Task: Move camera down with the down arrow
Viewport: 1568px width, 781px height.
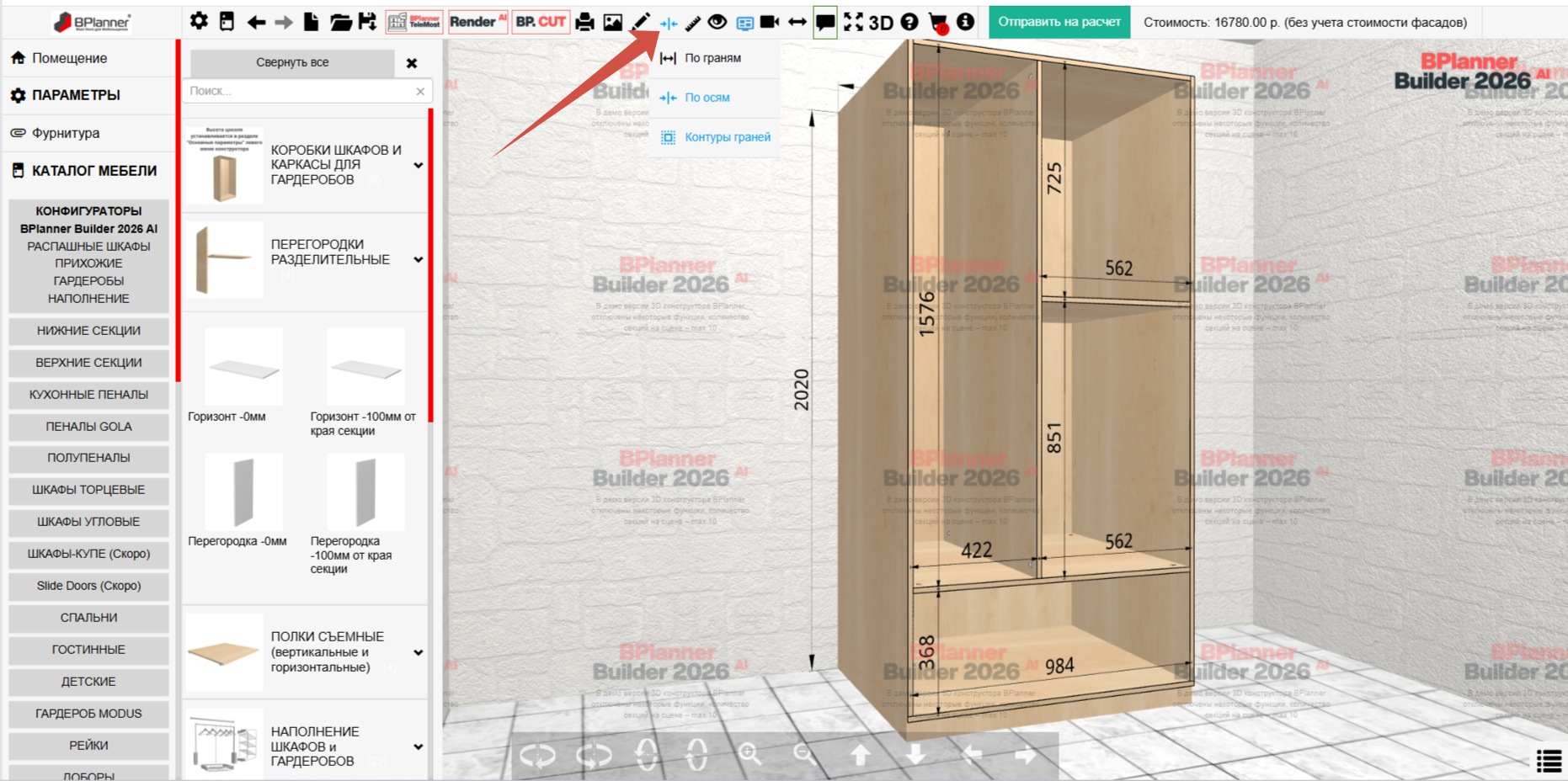Action: (915, 755)
